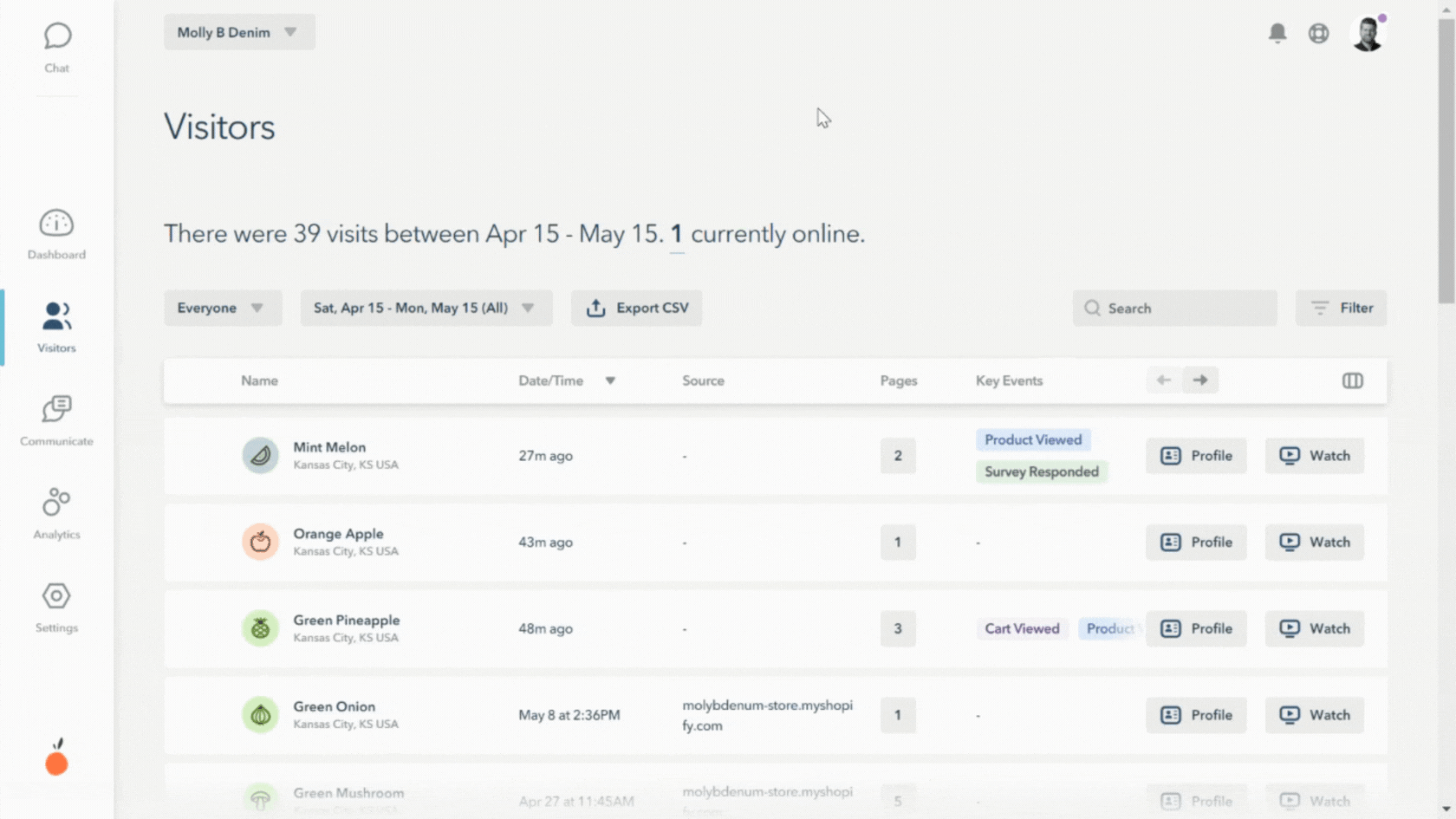The height and width of the screenshot is (819, 1456).
Task: Open the column layout chooser icon
Action: pyautogui.click(x=1352, y=380)
